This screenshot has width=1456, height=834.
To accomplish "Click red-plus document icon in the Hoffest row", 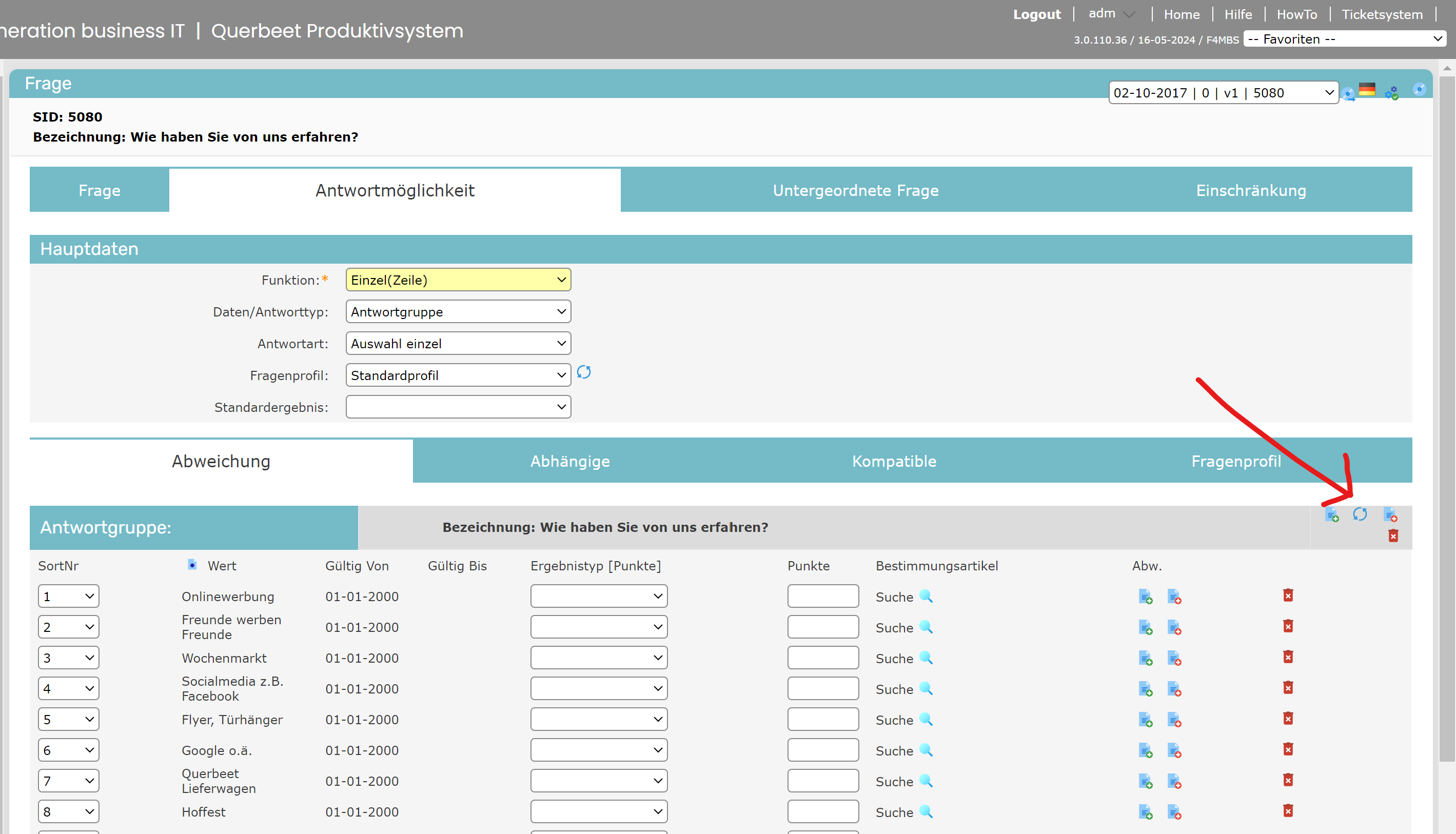I will click(x=1174, y=811).
